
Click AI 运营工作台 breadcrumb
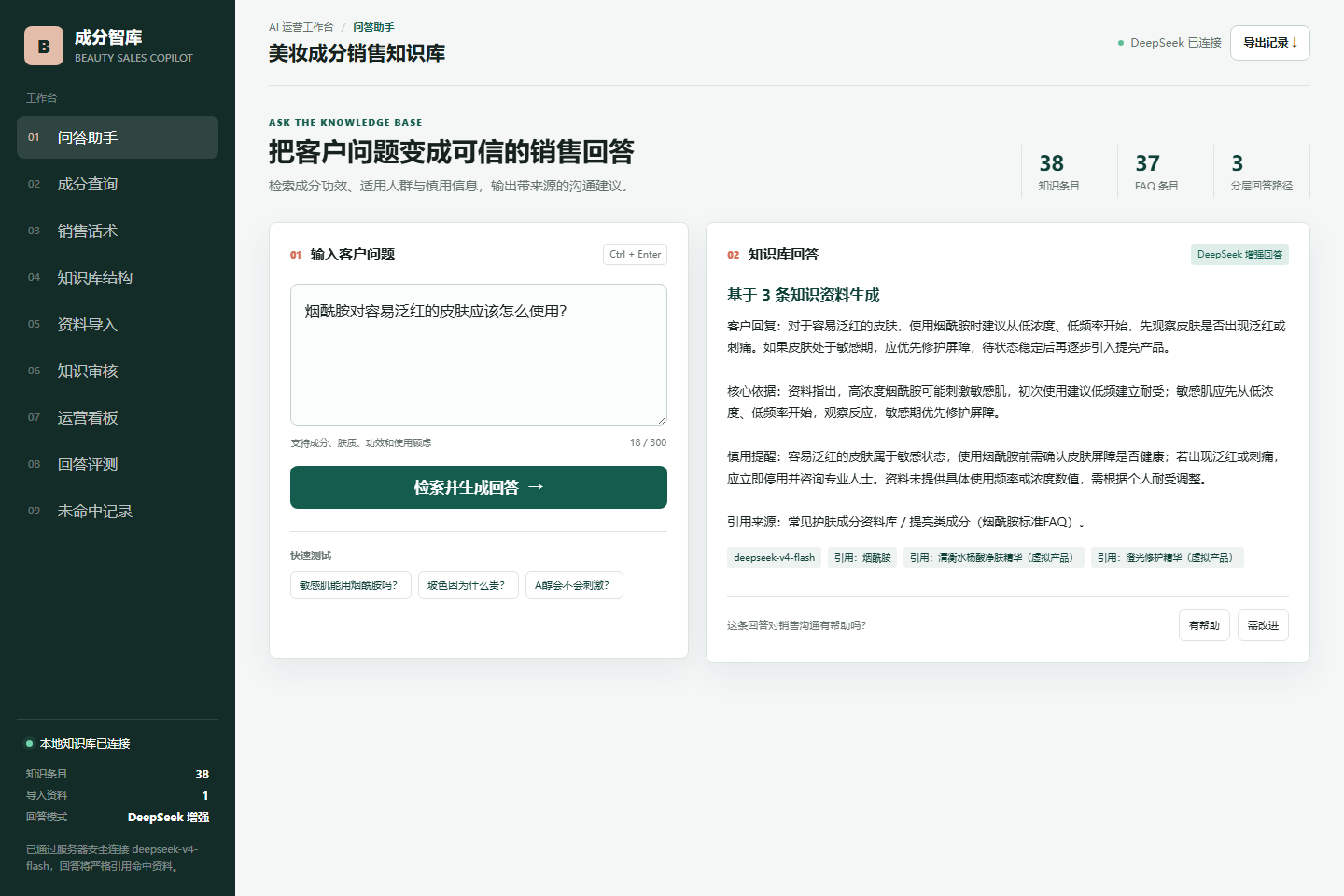(301, 27)
